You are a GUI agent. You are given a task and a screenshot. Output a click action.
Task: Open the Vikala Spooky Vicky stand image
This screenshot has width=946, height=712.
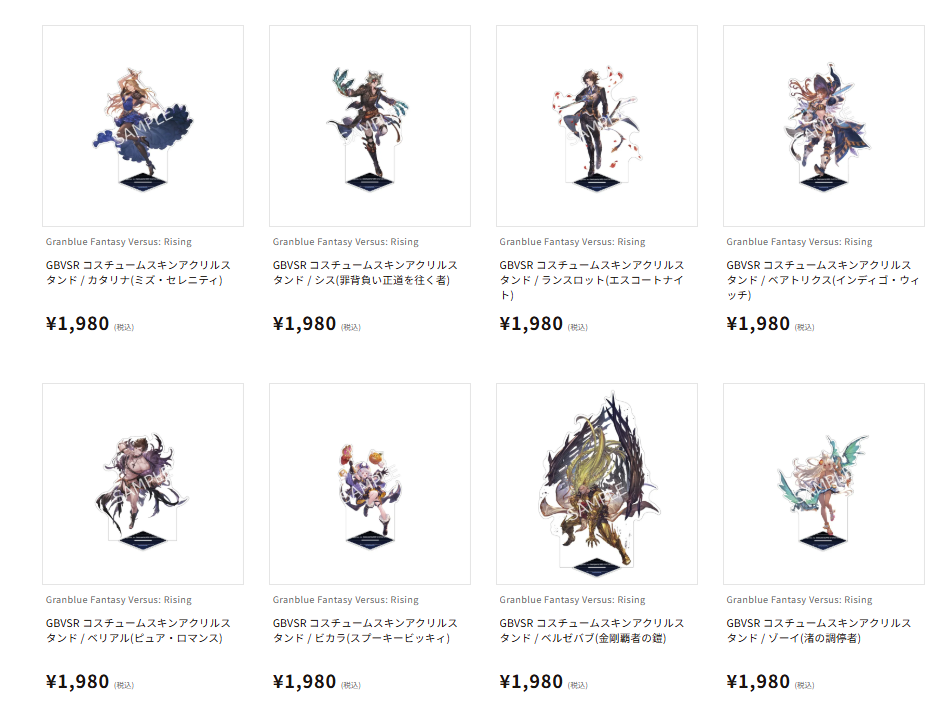pyautogui.click(x=370, y=484)
